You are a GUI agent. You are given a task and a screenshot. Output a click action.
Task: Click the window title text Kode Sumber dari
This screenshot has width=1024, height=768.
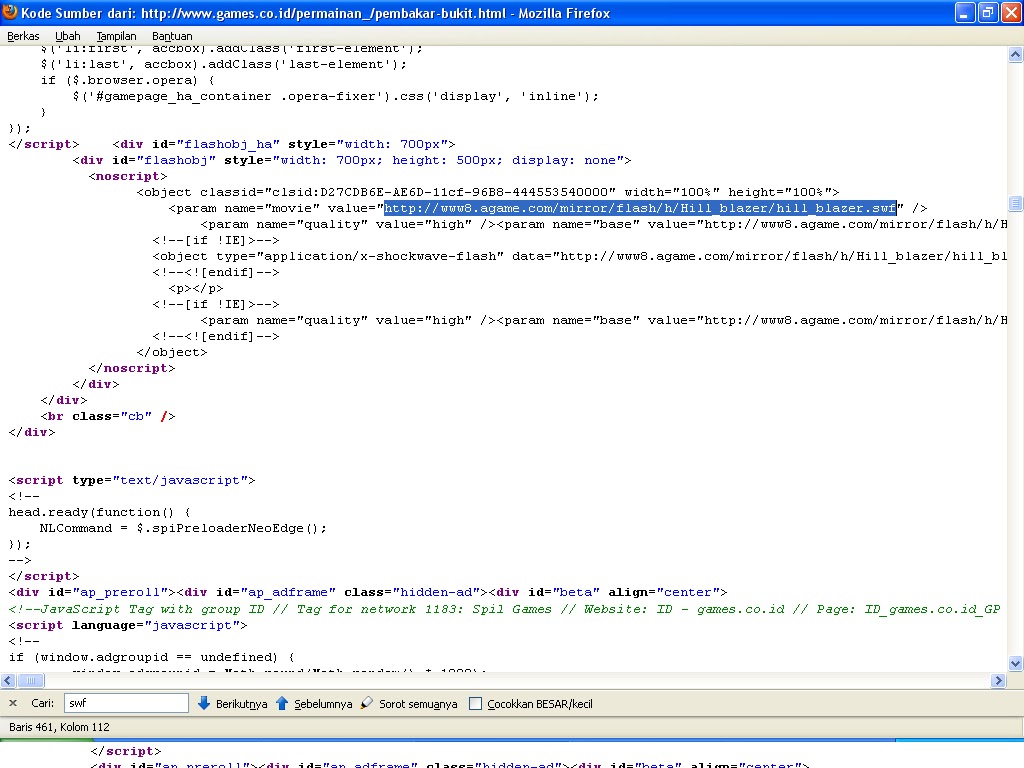click(x=315, y=13)
